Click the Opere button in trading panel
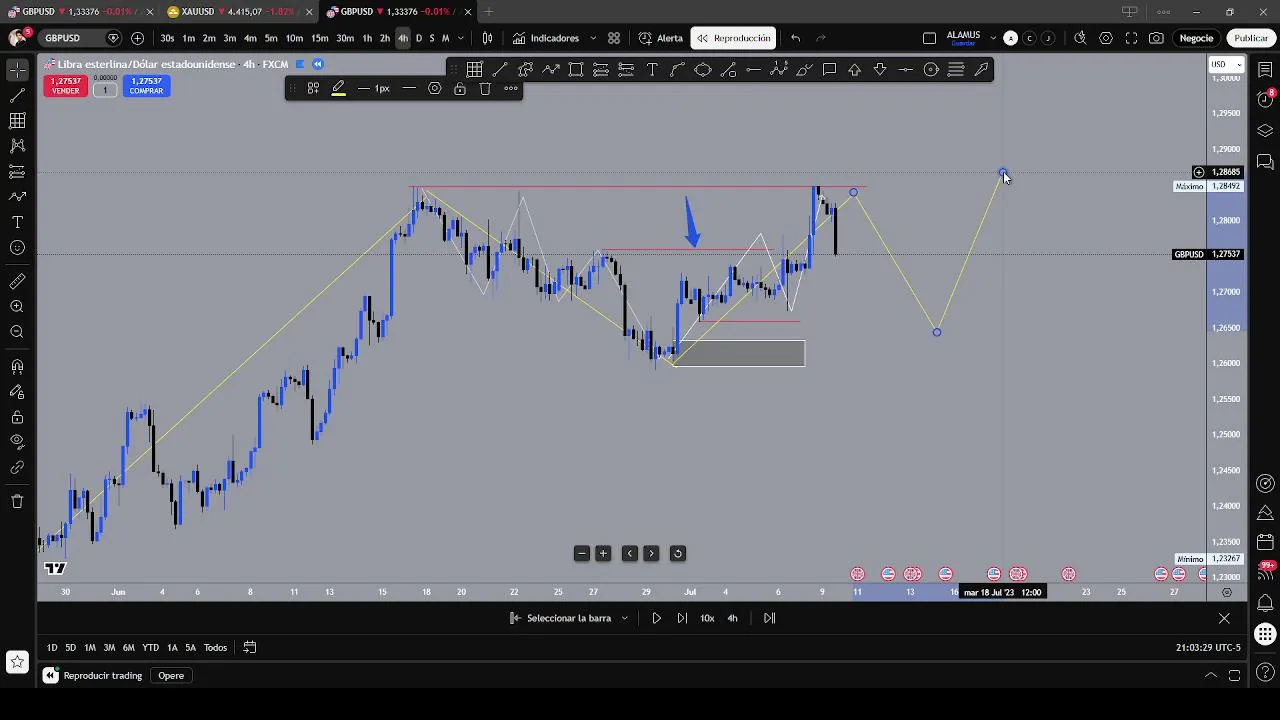Screen dimensions: 1280x720 coord(171,676)
